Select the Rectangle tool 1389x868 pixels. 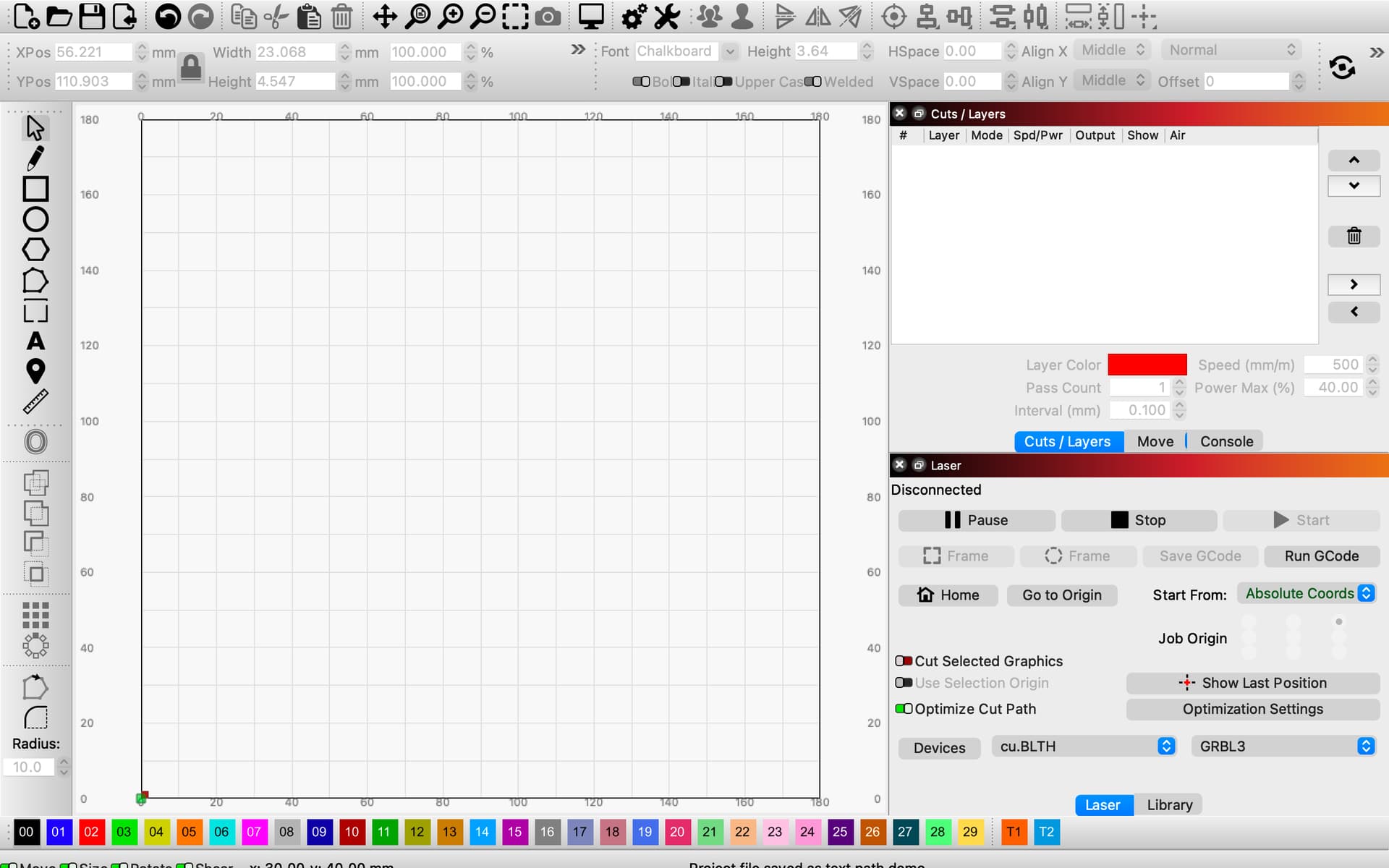pos(35,187)
